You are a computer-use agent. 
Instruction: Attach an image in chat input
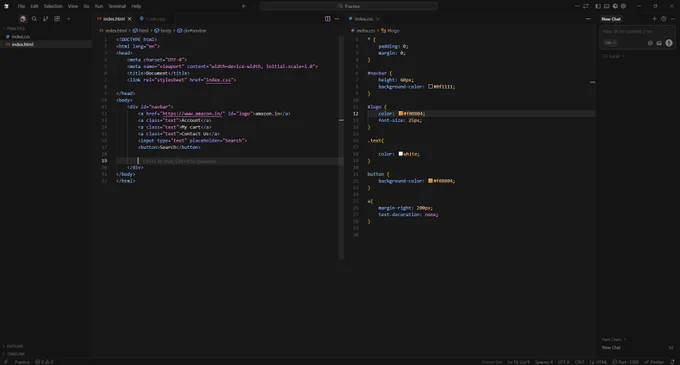tap(659, 43)
